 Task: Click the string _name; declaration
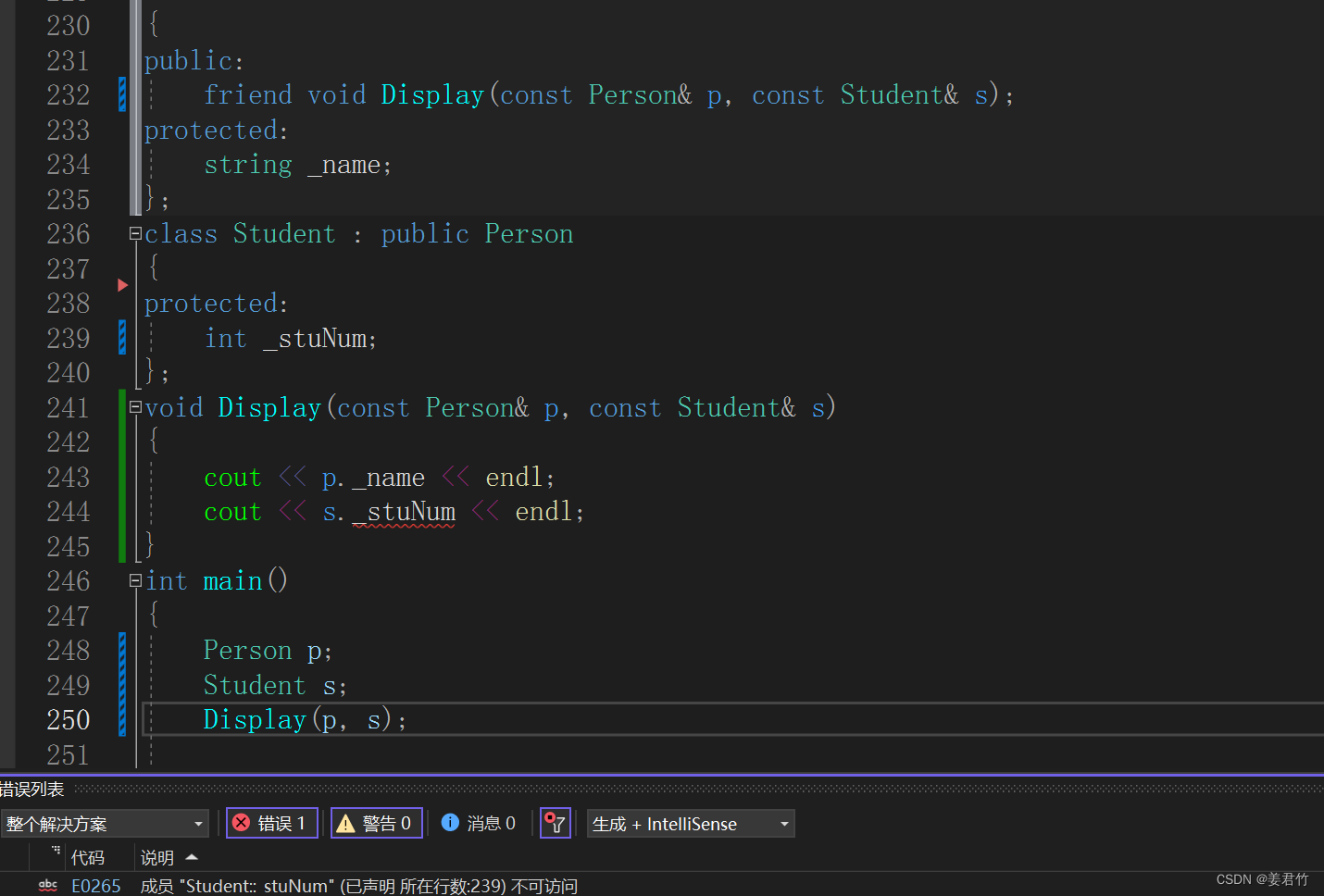click(297, 165)
